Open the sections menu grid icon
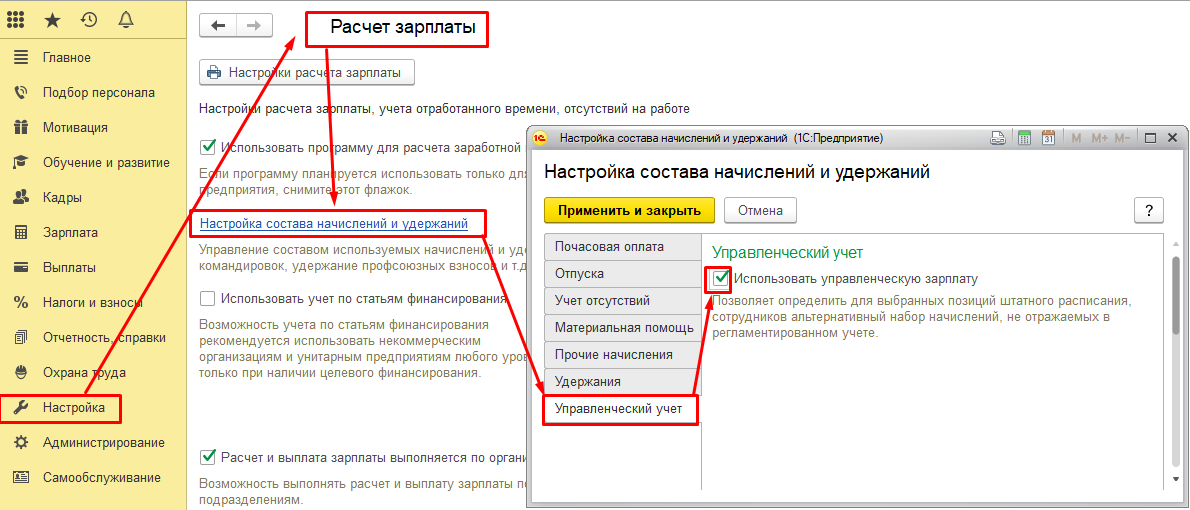 pos(16,19)
